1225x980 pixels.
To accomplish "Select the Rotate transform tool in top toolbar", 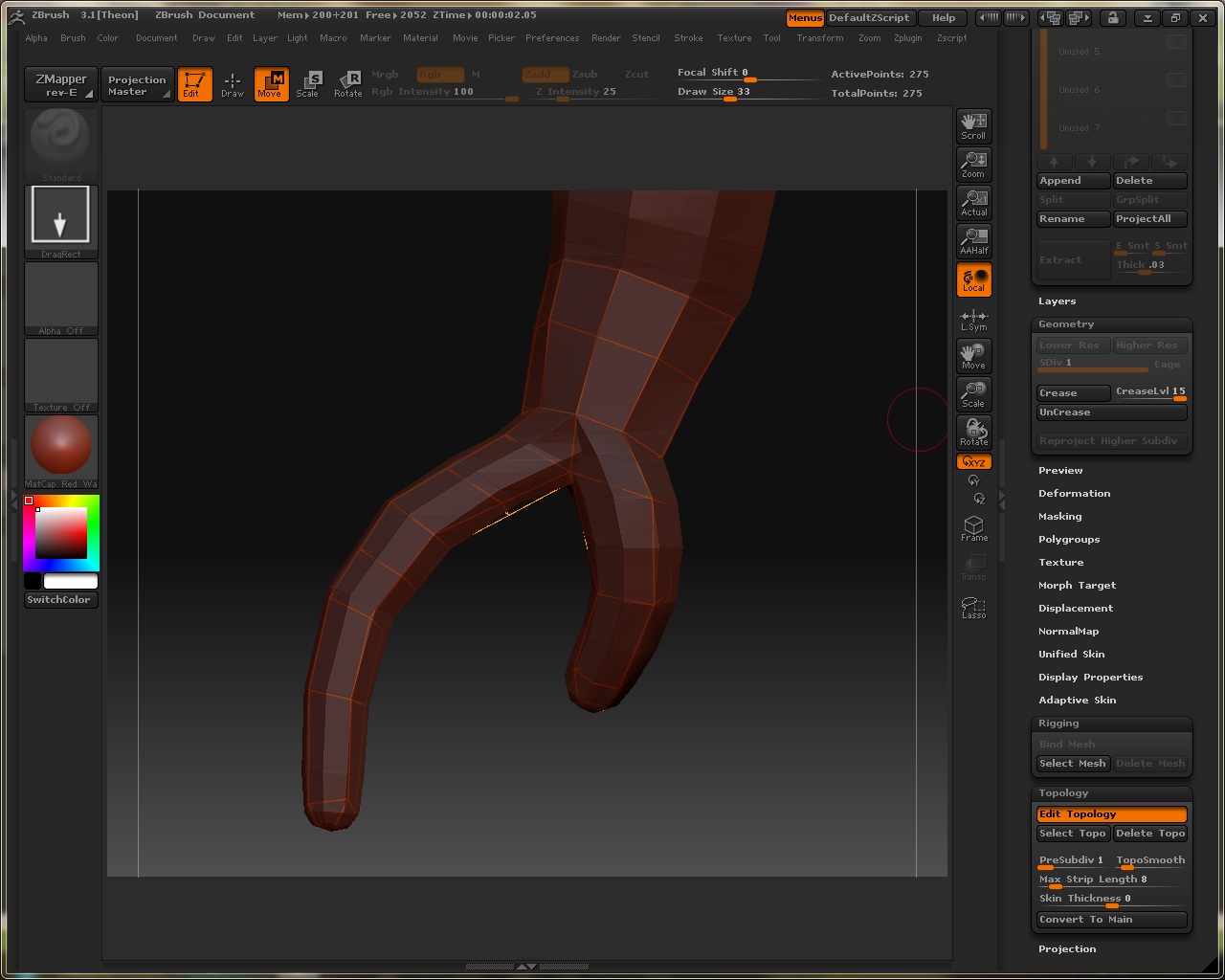I will pos(348,84).
